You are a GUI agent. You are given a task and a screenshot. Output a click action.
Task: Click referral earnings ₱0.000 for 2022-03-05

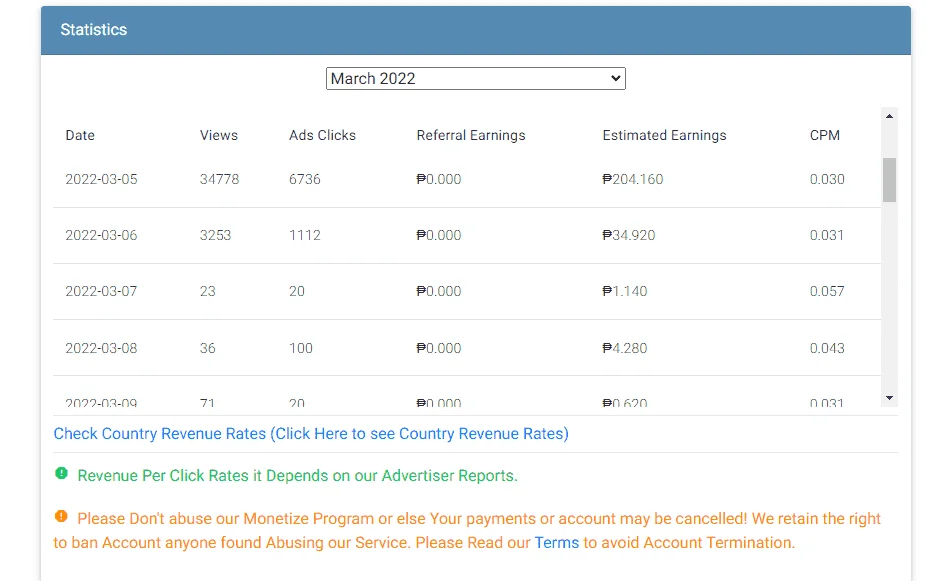439,179
